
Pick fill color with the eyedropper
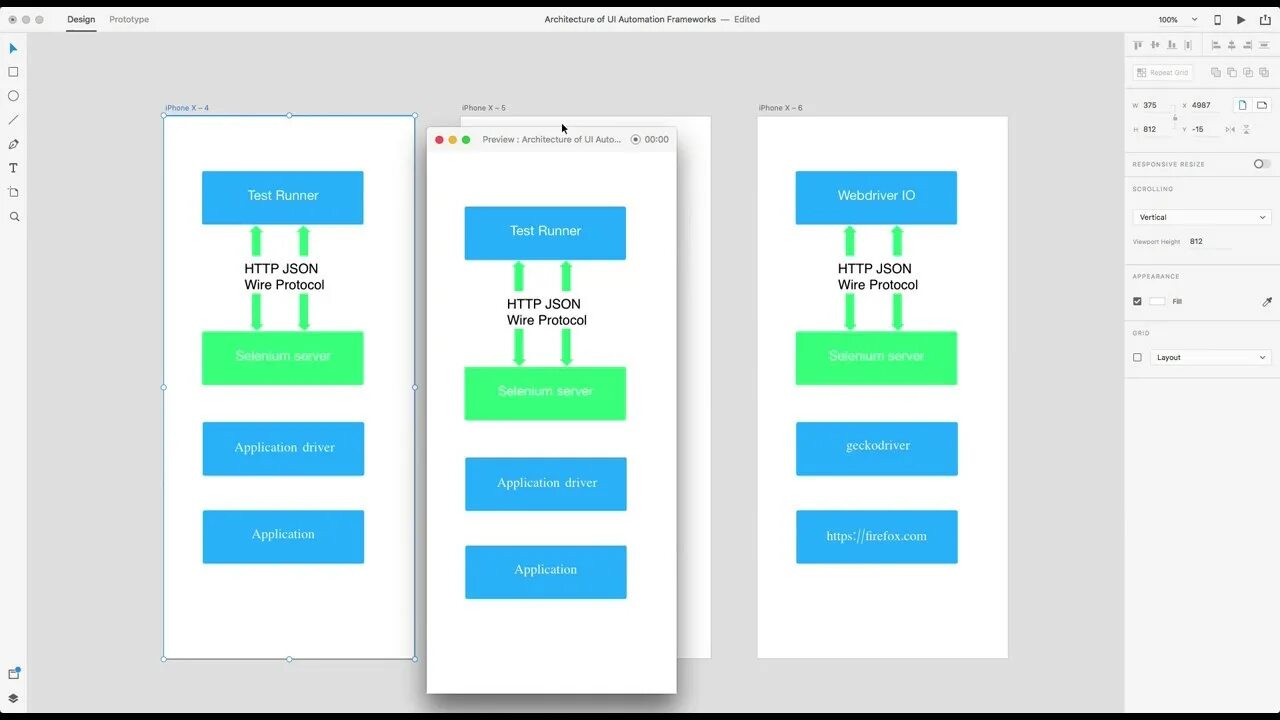coord(1267,301)
